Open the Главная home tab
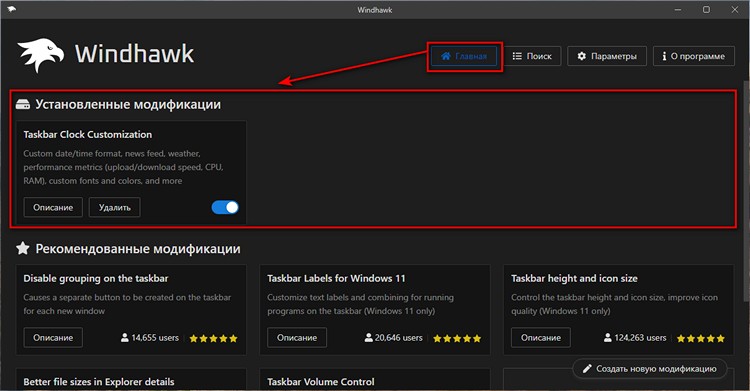The height and width of the screenshot is (391, 750). point(464,56)
